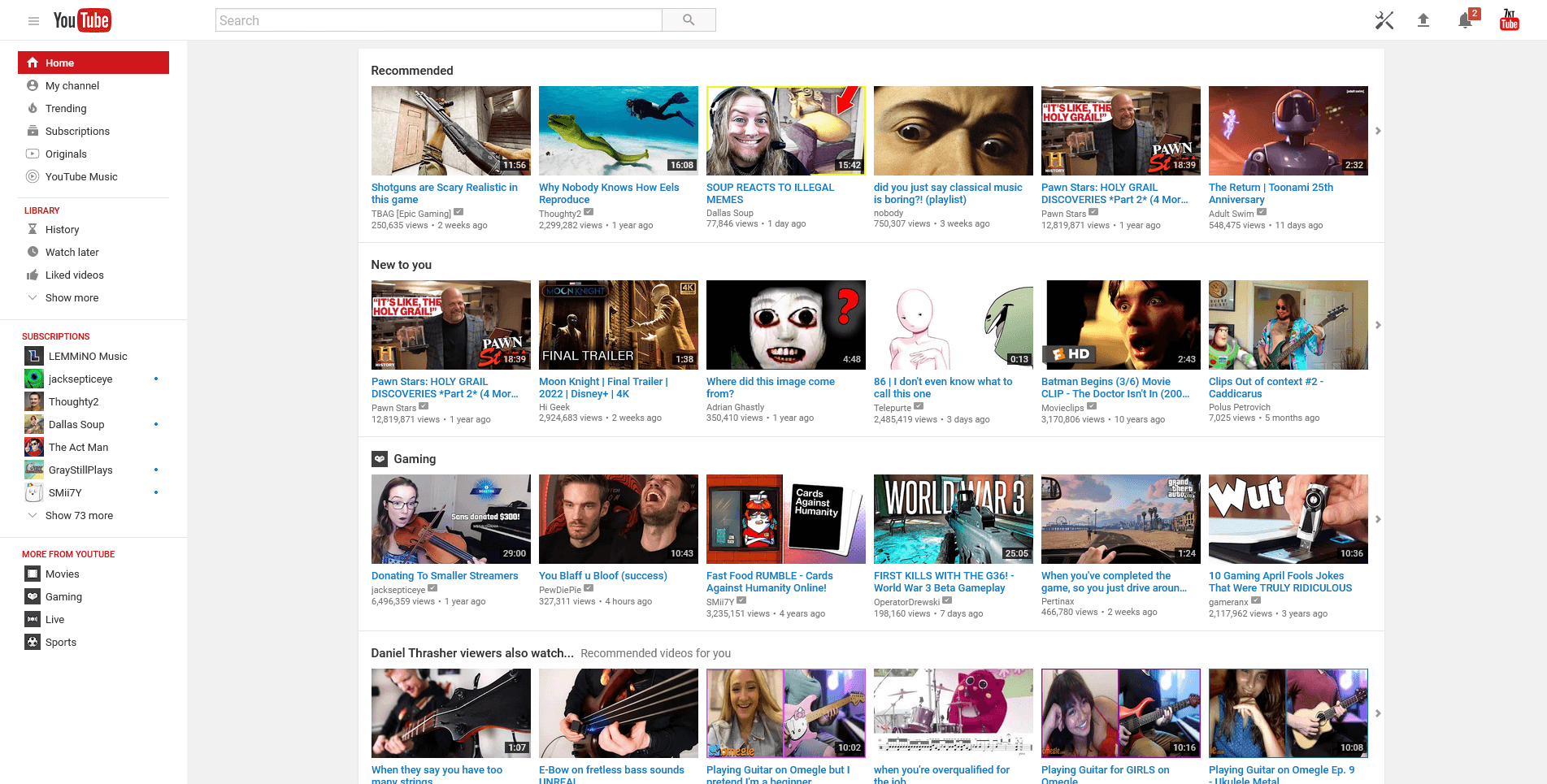Viewport: 1547px width, 784px height.
Task: Click the LIBRARY section heading
Action: pyautogui.click(x=42, y=210)
